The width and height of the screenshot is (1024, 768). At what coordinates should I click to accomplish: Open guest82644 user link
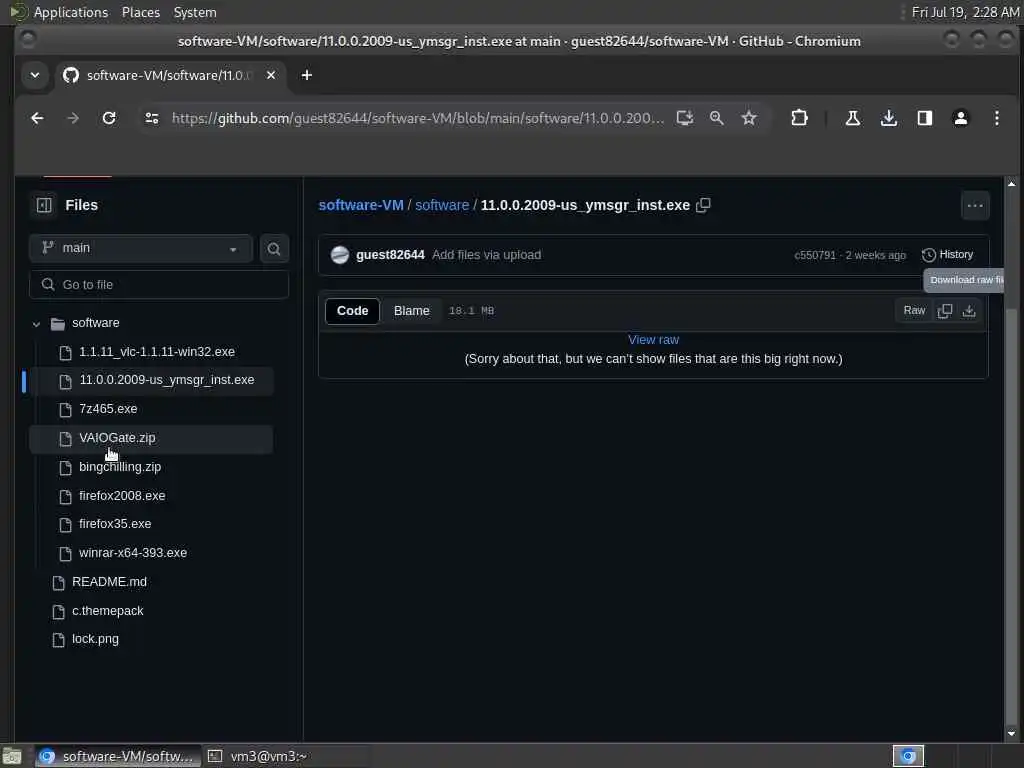pyautogui.click(x=390, y=255)
